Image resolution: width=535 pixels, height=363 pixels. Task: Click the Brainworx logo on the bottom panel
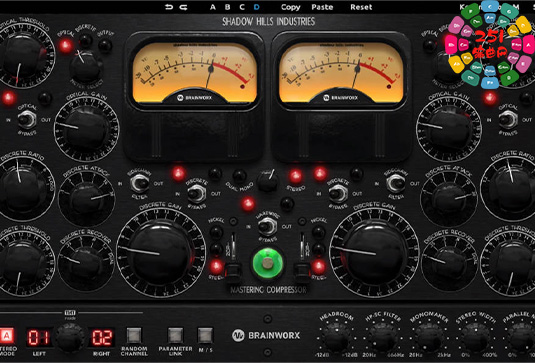click(266, 335)
